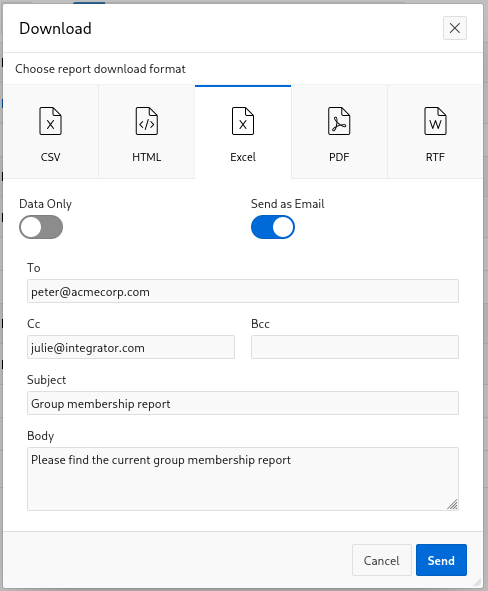Click the Cc field label

34,324
